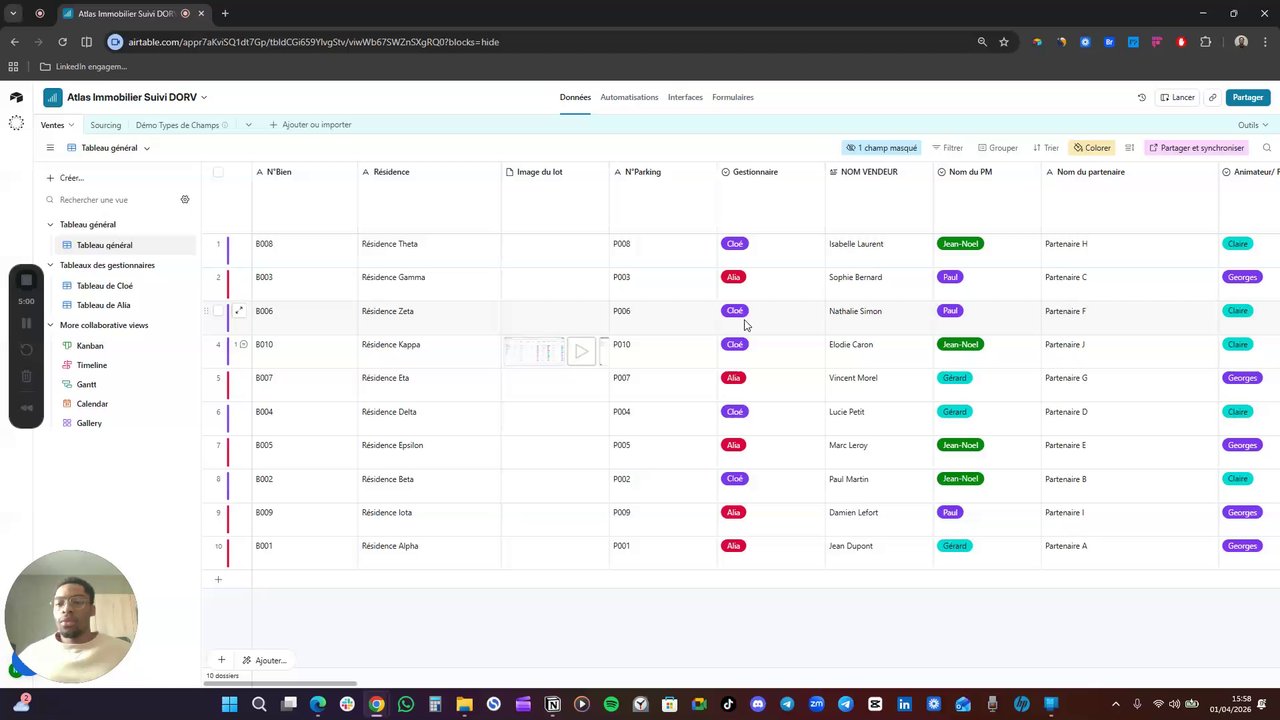Open the base history clock icon
This screenshot has height=720, width=1280.
1142,97
